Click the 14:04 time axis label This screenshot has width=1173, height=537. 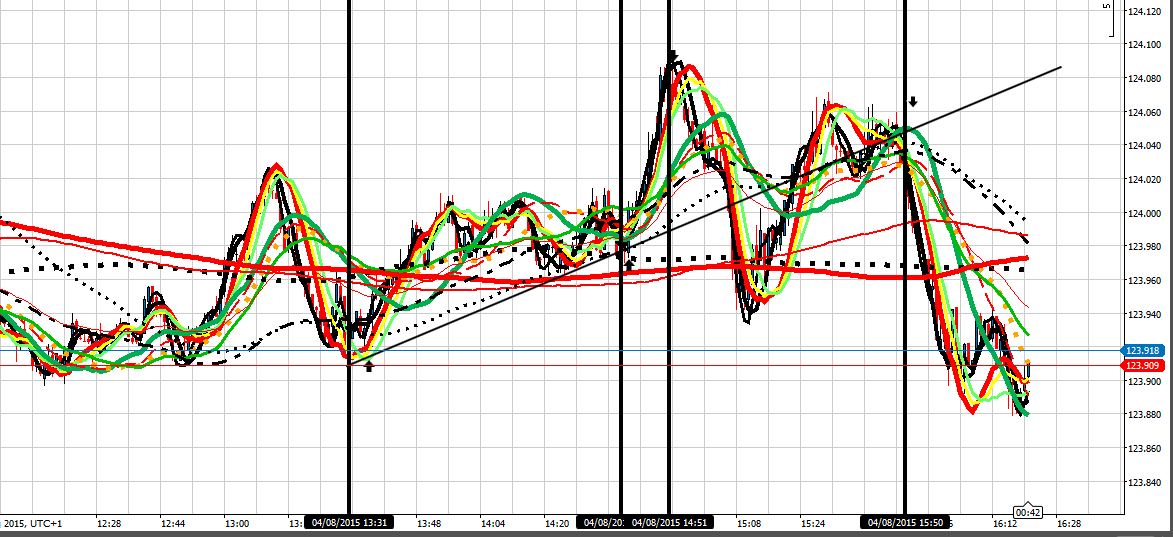point(493,524)
